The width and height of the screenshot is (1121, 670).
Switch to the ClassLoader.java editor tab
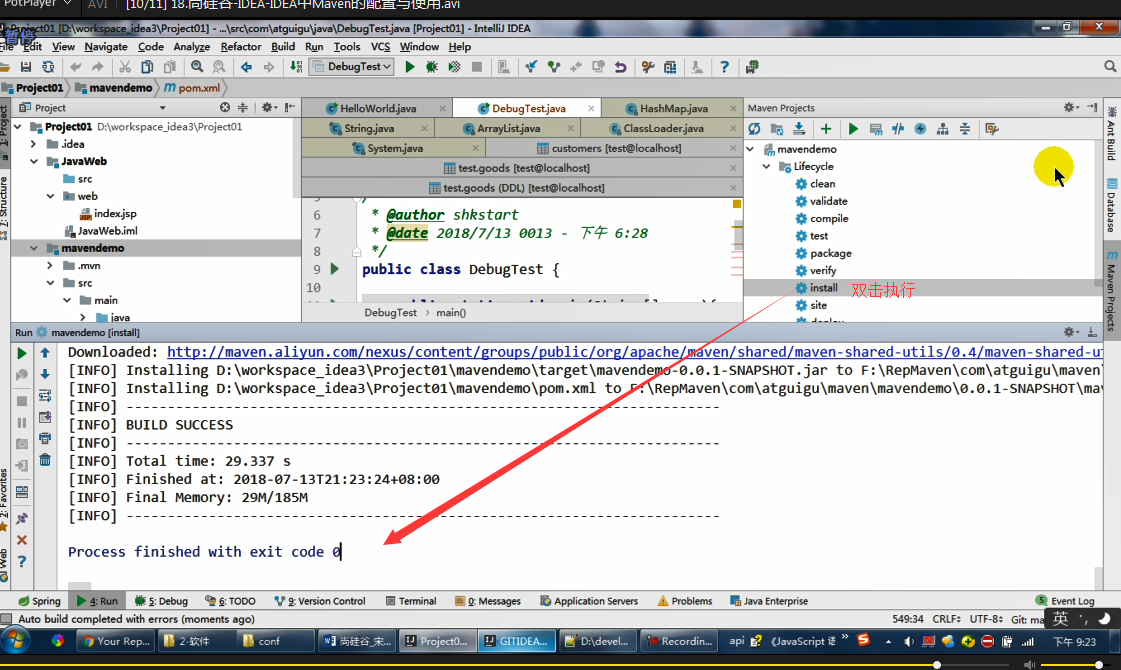pos(663,128)
